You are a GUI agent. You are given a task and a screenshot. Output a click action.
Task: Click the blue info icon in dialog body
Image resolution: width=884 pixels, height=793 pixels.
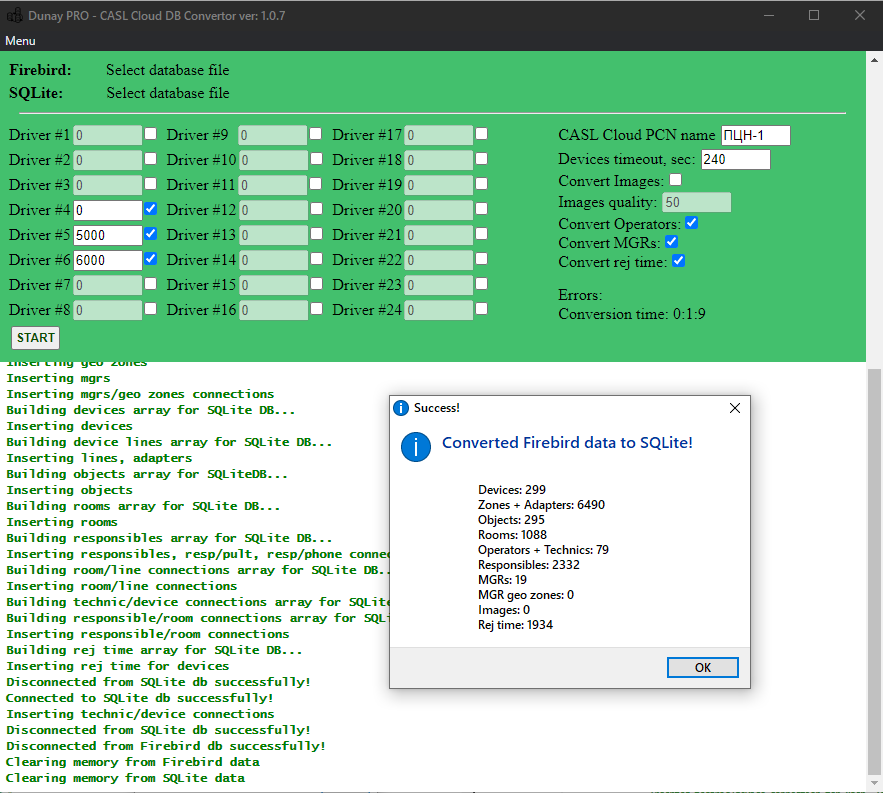click(x=416, y=447)
